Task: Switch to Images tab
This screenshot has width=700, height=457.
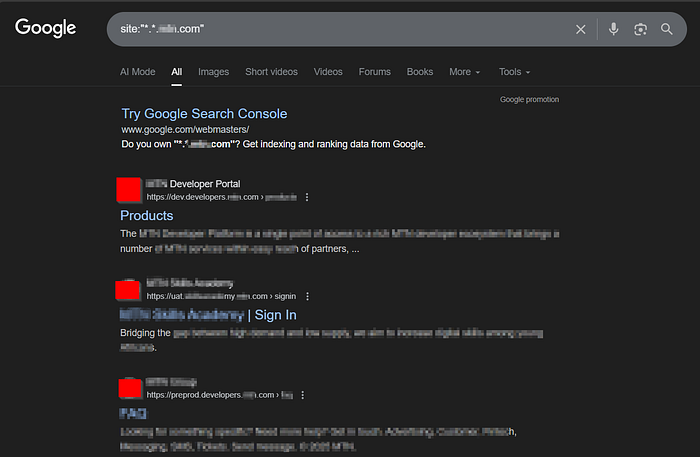Action: [x=213, y=72]
